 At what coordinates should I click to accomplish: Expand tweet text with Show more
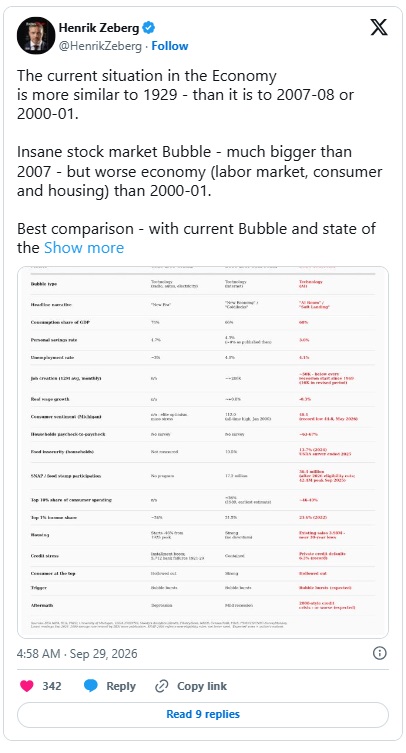[x=84, y=248]
